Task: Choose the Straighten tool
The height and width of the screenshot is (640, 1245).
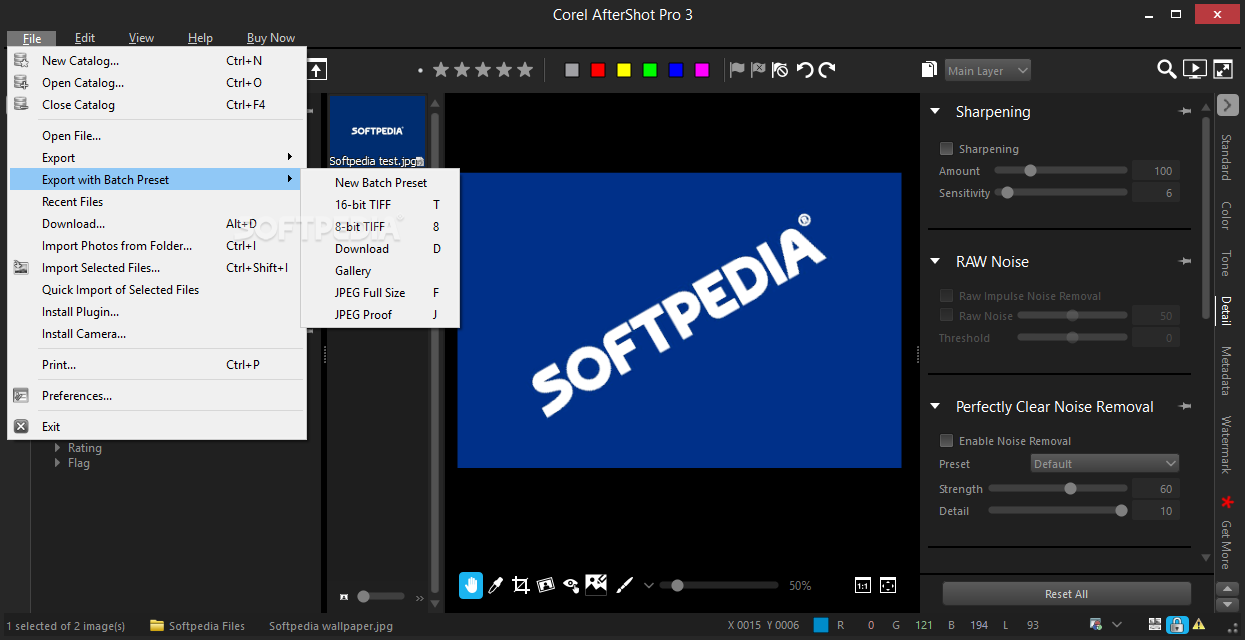Action: [x=545, y=585]
